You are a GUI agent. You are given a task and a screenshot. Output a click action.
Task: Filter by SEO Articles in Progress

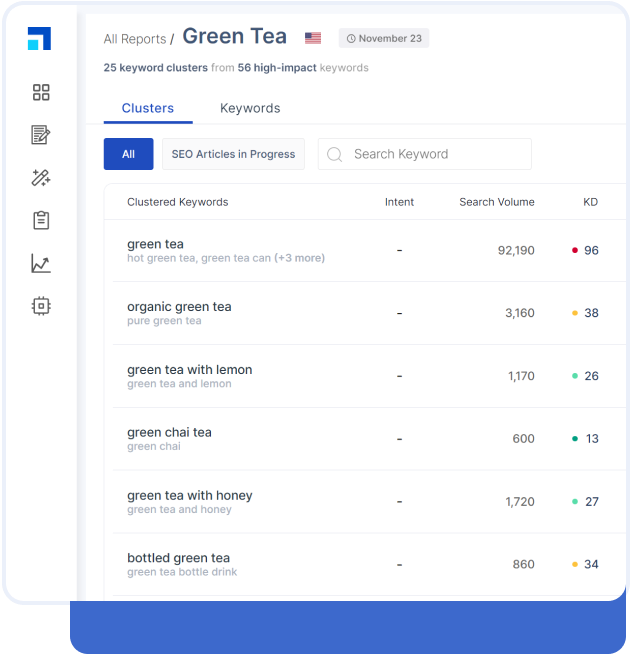pos(233,154)
